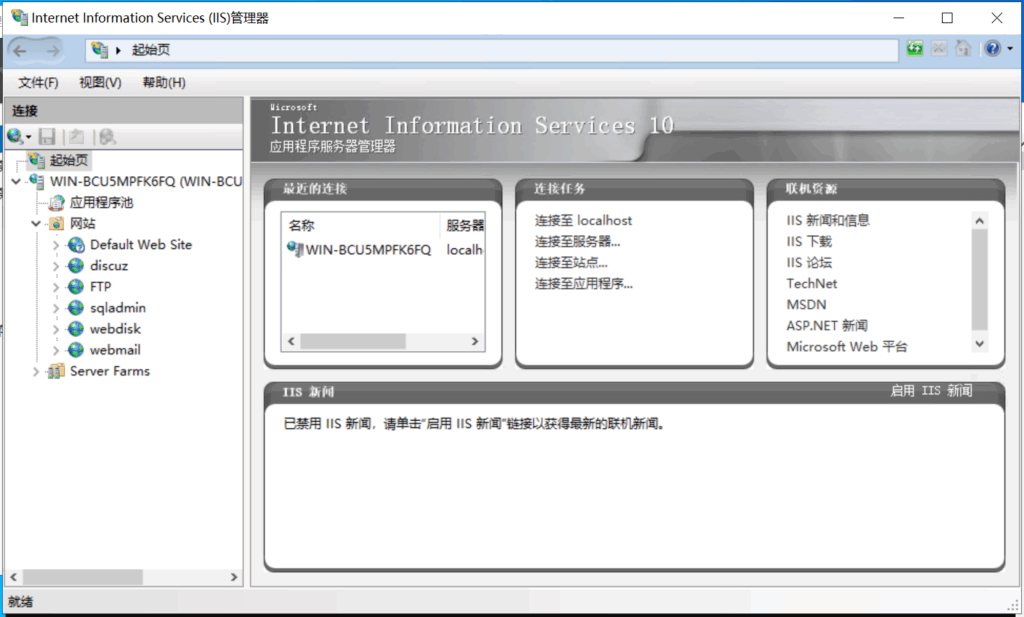The width and height of the screenshot is (1024, 617).
Task: Click the 最近的连接 scroll-left arrow
Action: [291, 341]
